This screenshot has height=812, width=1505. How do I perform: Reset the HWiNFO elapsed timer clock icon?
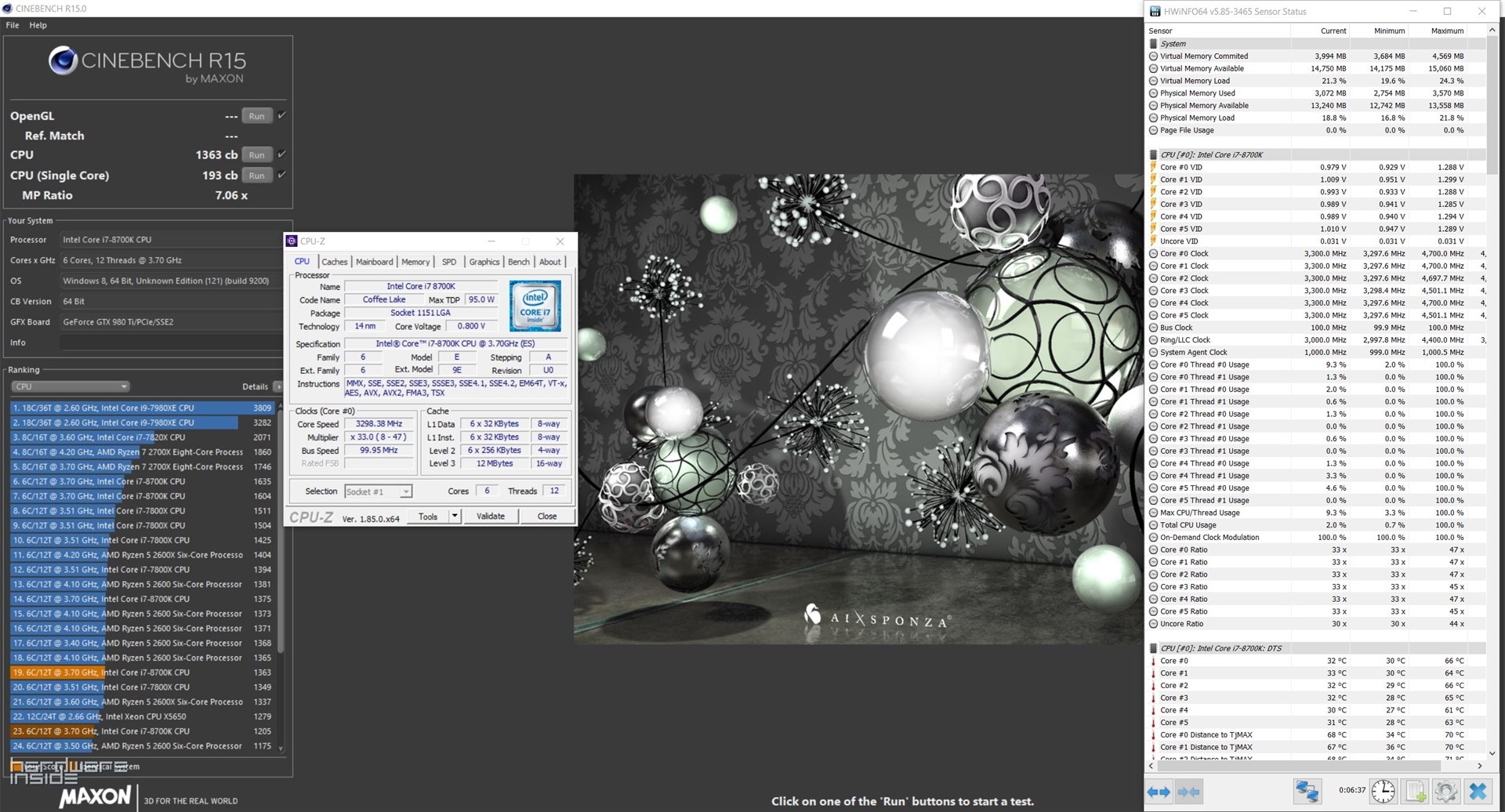coord(1384,792)
